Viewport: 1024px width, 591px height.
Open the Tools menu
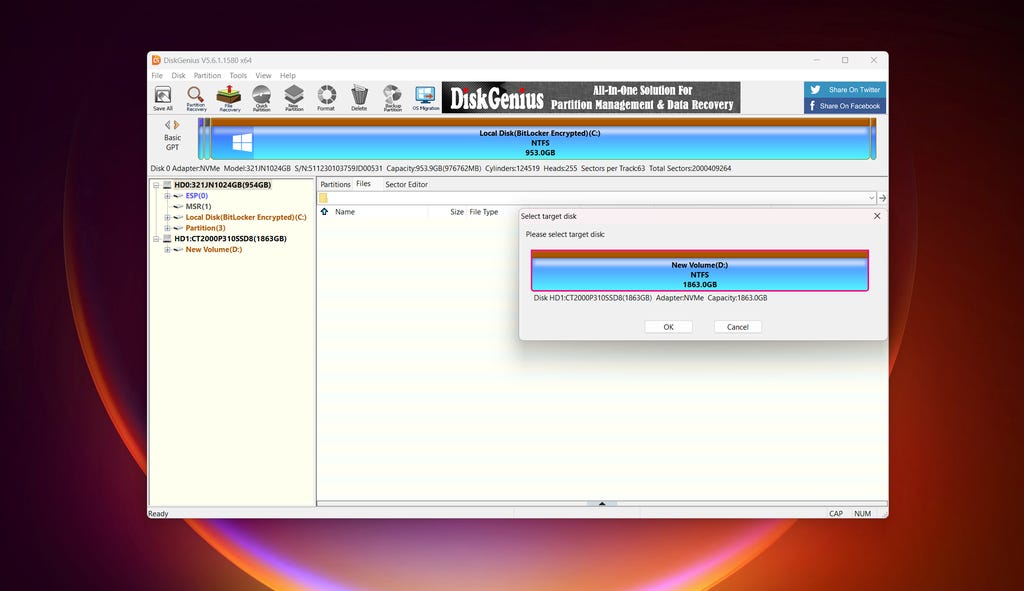(238, 76)
